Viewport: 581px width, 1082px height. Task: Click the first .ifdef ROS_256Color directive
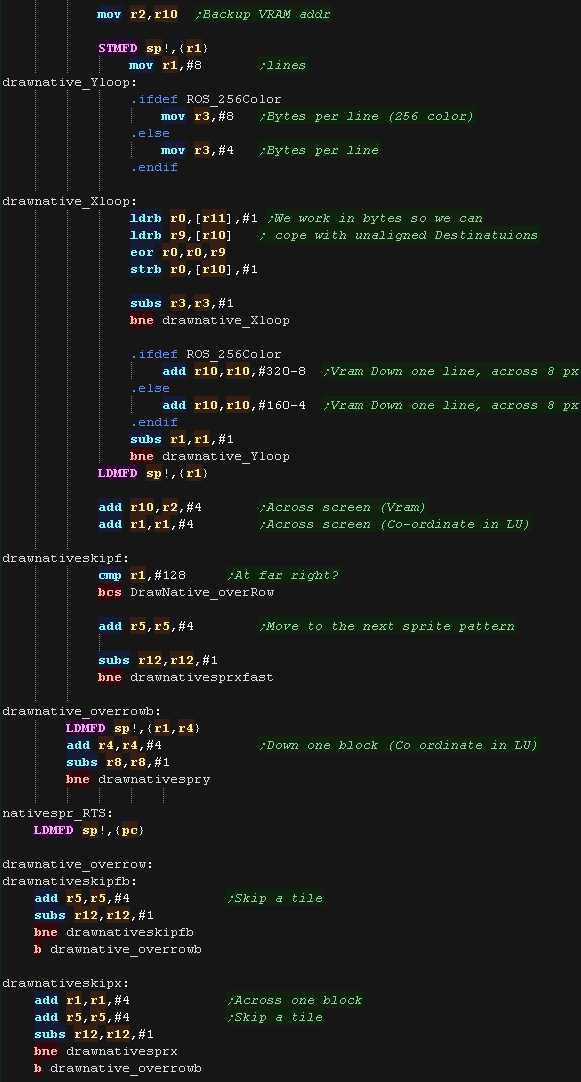tap(206, 99)
